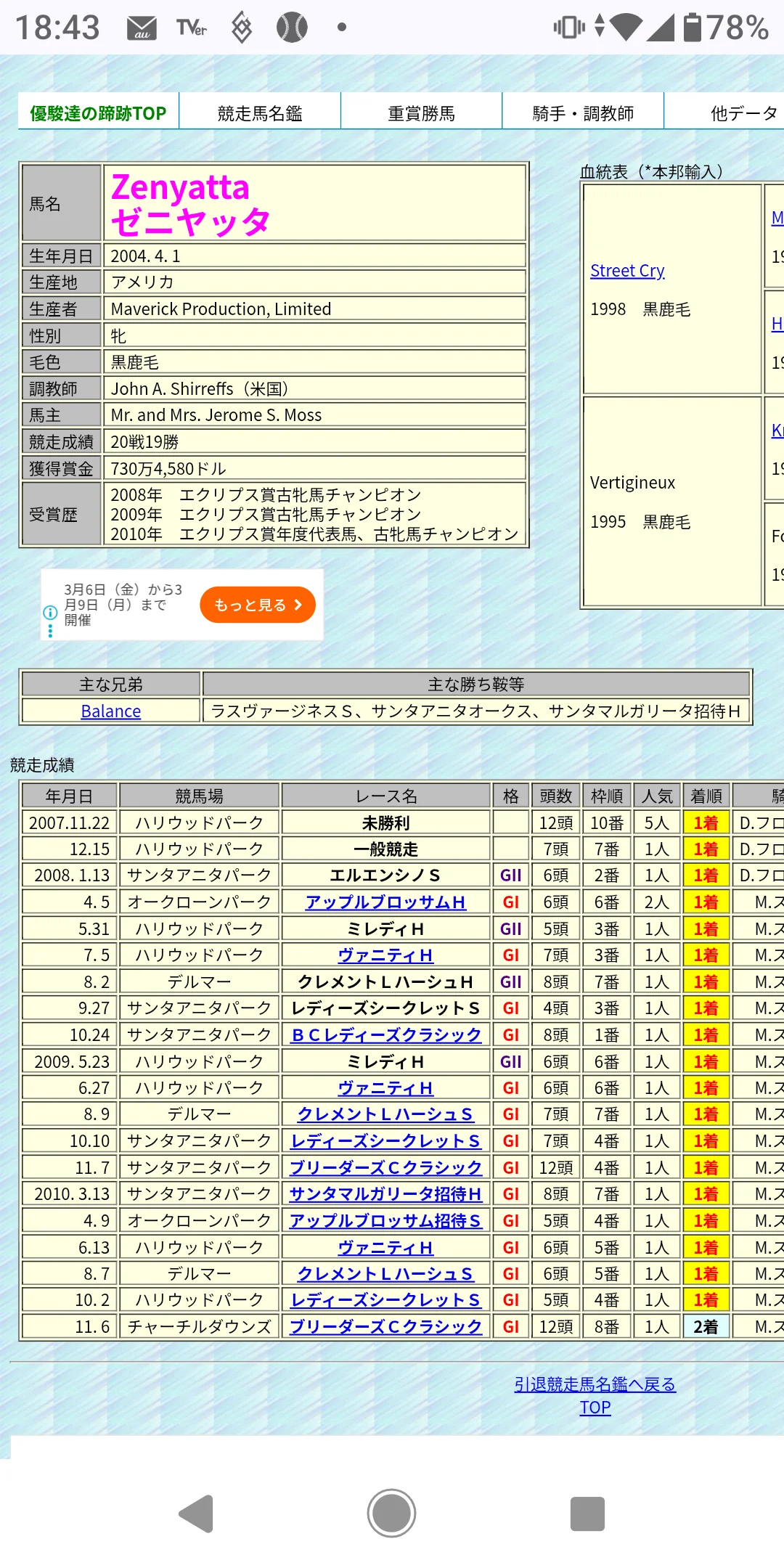Follow the 引退競走馬名鑑へ戻る link
The height and width of the screenshot is (1568, 784).
point(595,1384)
